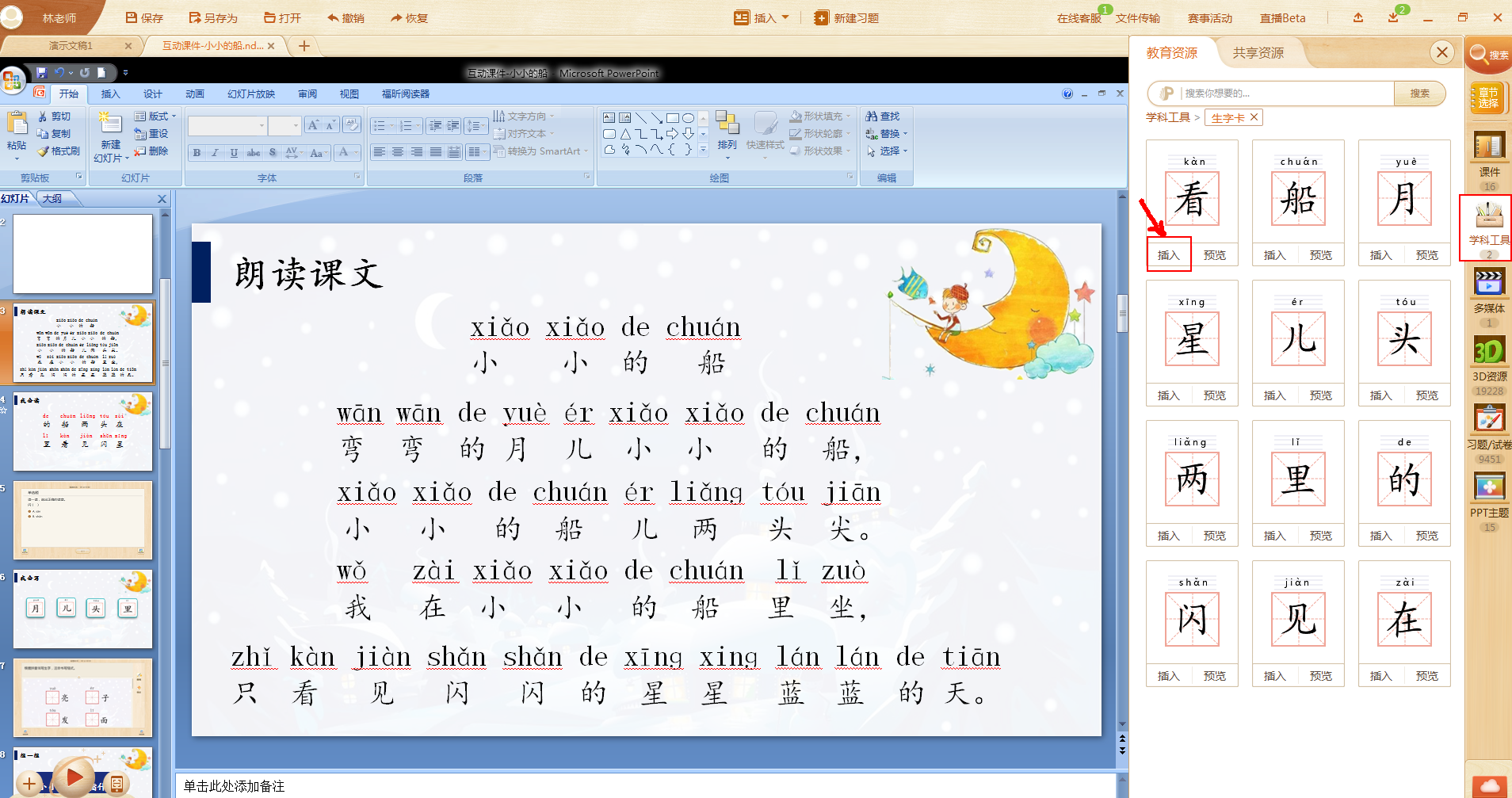The width and height of the screenshot is (1512, 798).
Task: Switch to the 插入 ribbon tab
Action: tap(110, 93)
